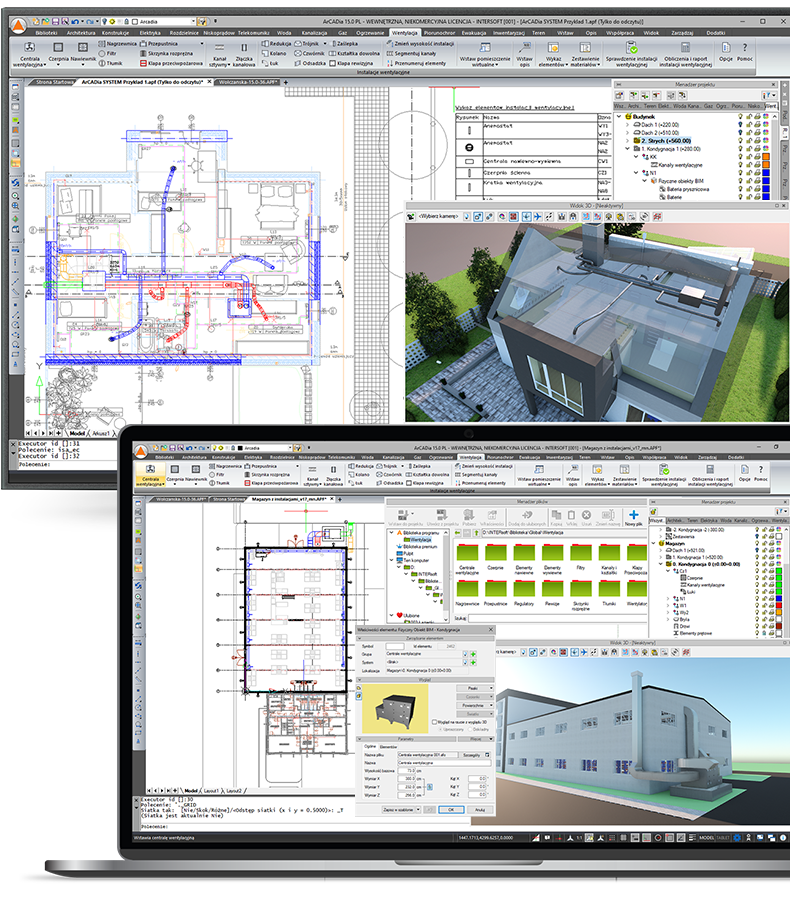The width and height of the screenshot is (790, 900).
Task: Click the airplane fly-mode icon in monitor 3D view
Action: coord(537,216)
